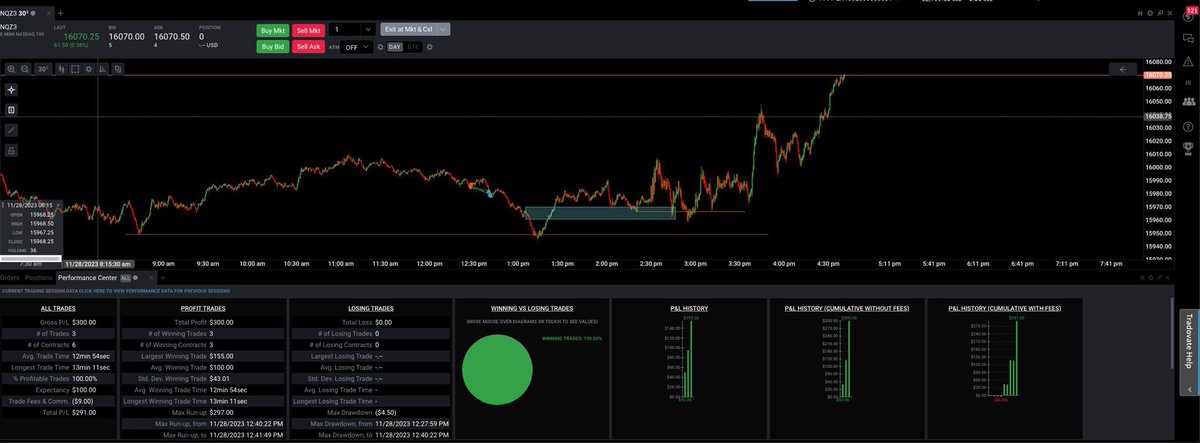Click the P&L HISTORY chart heading
The width and height of the screenshot is (1200, 443).
coord(688,309)
